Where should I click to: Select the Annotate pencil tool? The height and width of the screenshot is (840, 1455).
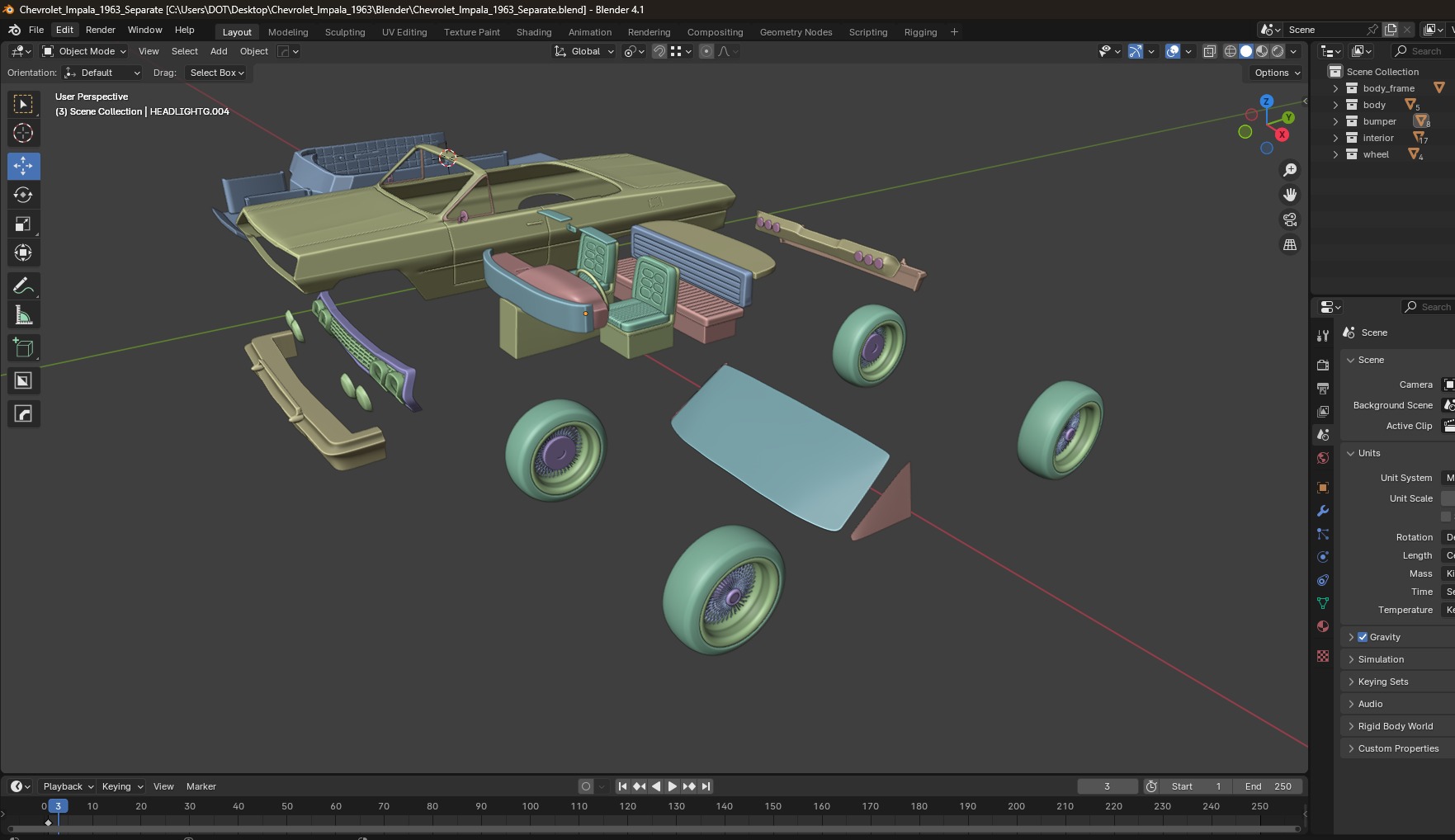pos(23,286)
